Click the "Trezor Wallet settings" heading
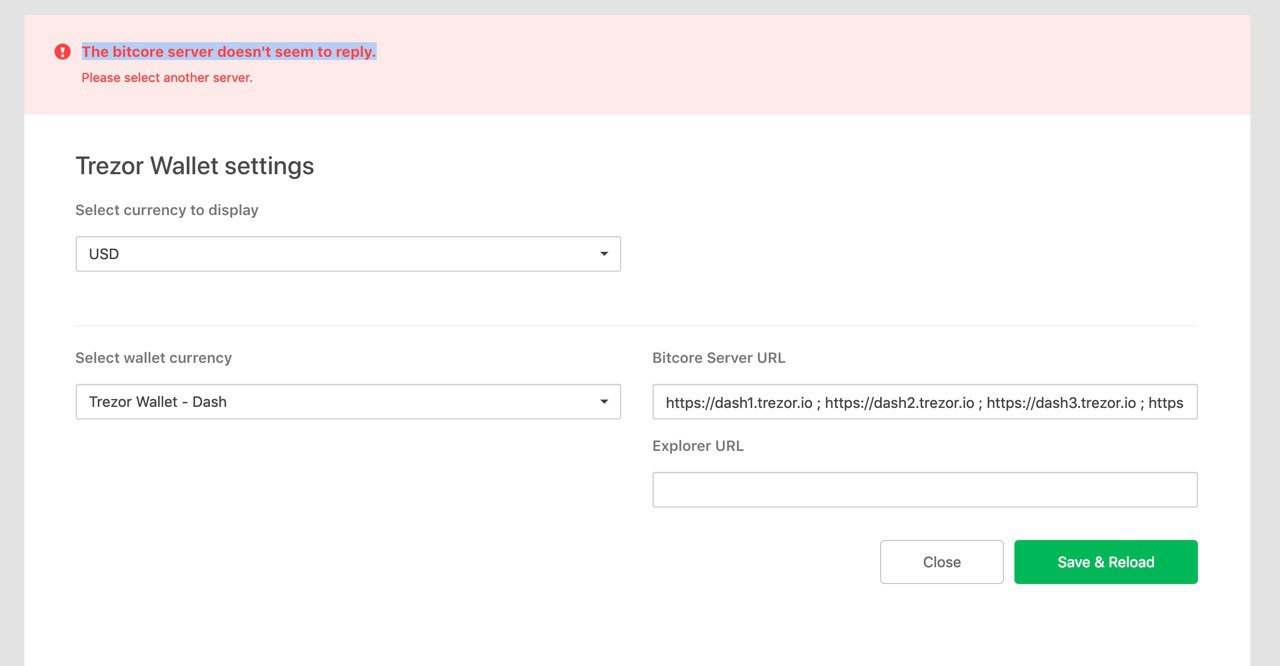Screen dimensions: 1280x666 (x=195, y=166)
